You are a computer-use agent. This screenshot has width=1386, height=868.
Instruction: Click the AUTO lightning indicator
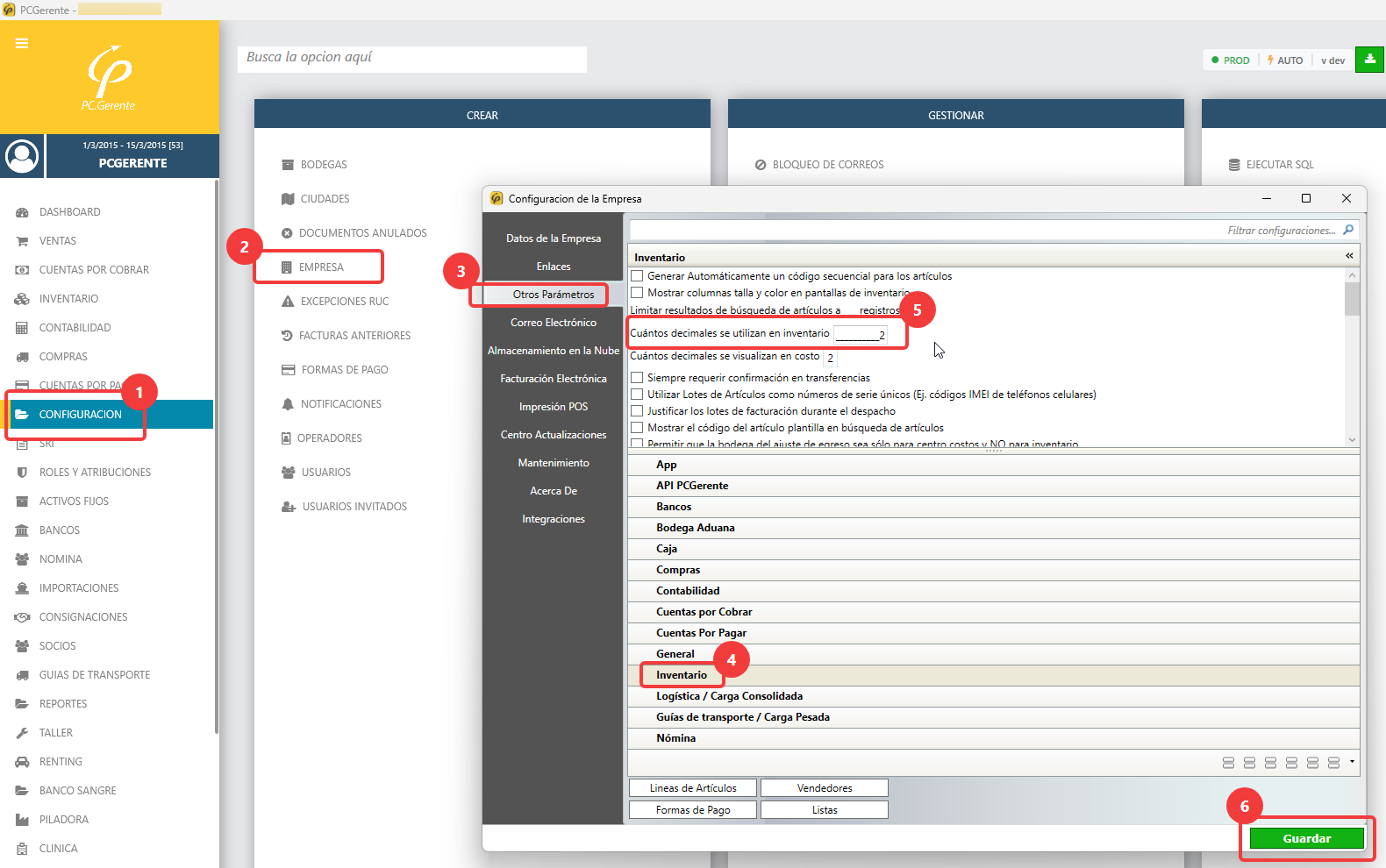(1285, 60)
